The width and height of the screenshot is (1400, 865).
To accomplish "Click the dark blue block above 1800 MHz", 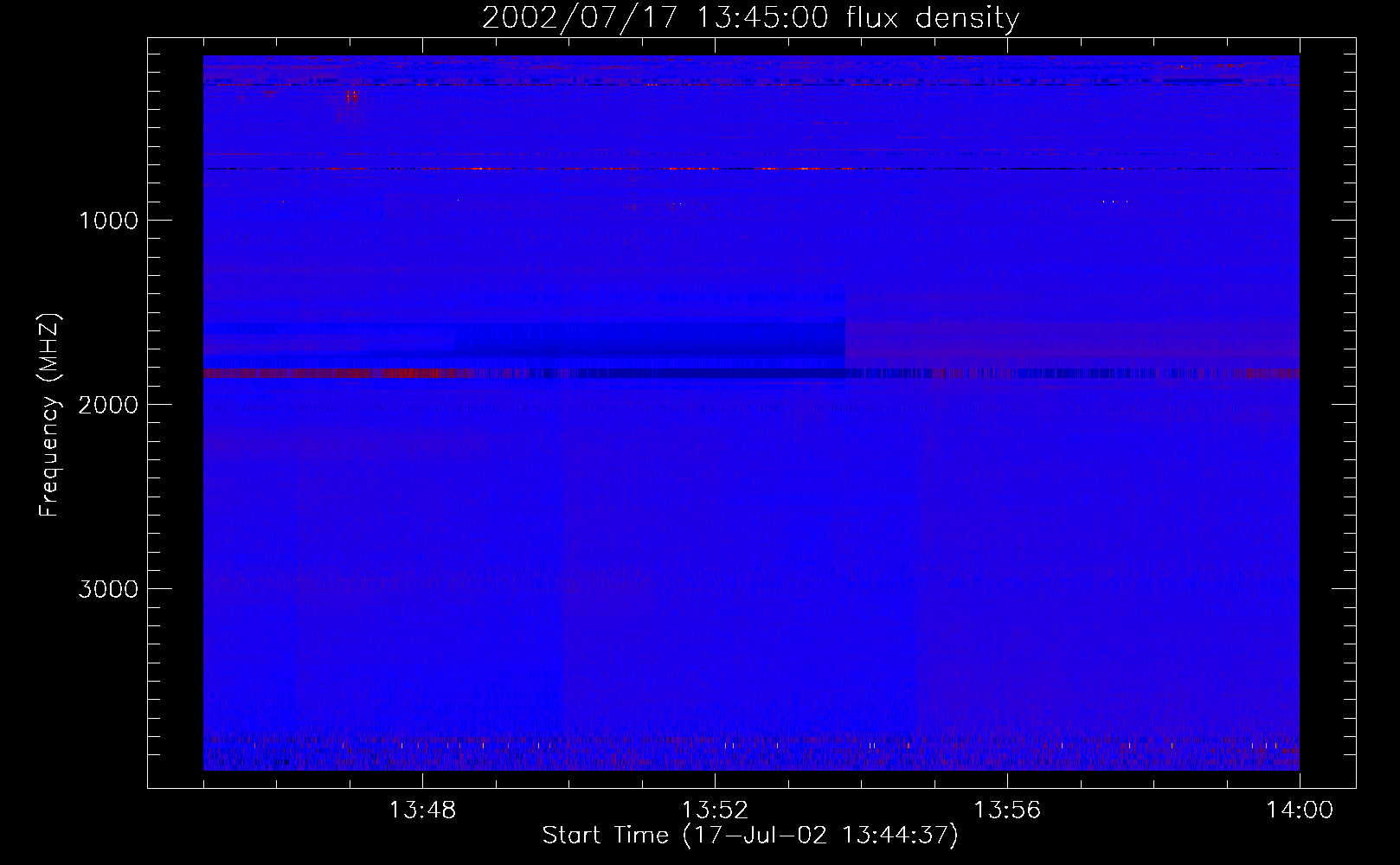I will click(x=649, y=340).
